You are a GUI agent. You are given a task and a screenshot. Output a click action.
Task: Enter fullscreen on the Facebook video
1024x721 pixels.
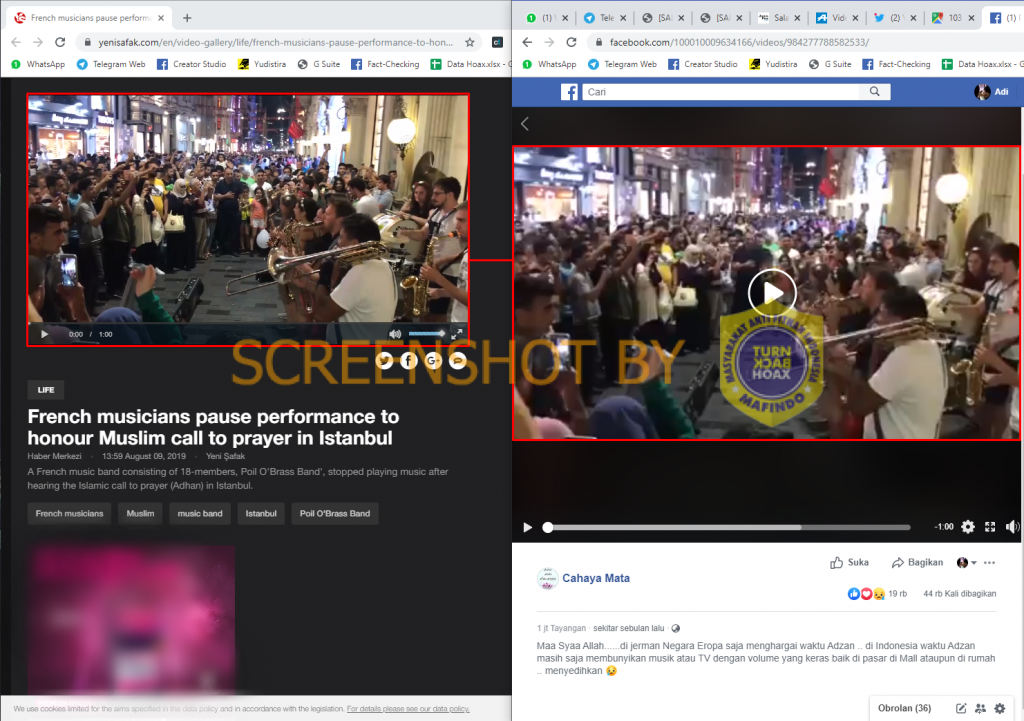tap(990, 527)
